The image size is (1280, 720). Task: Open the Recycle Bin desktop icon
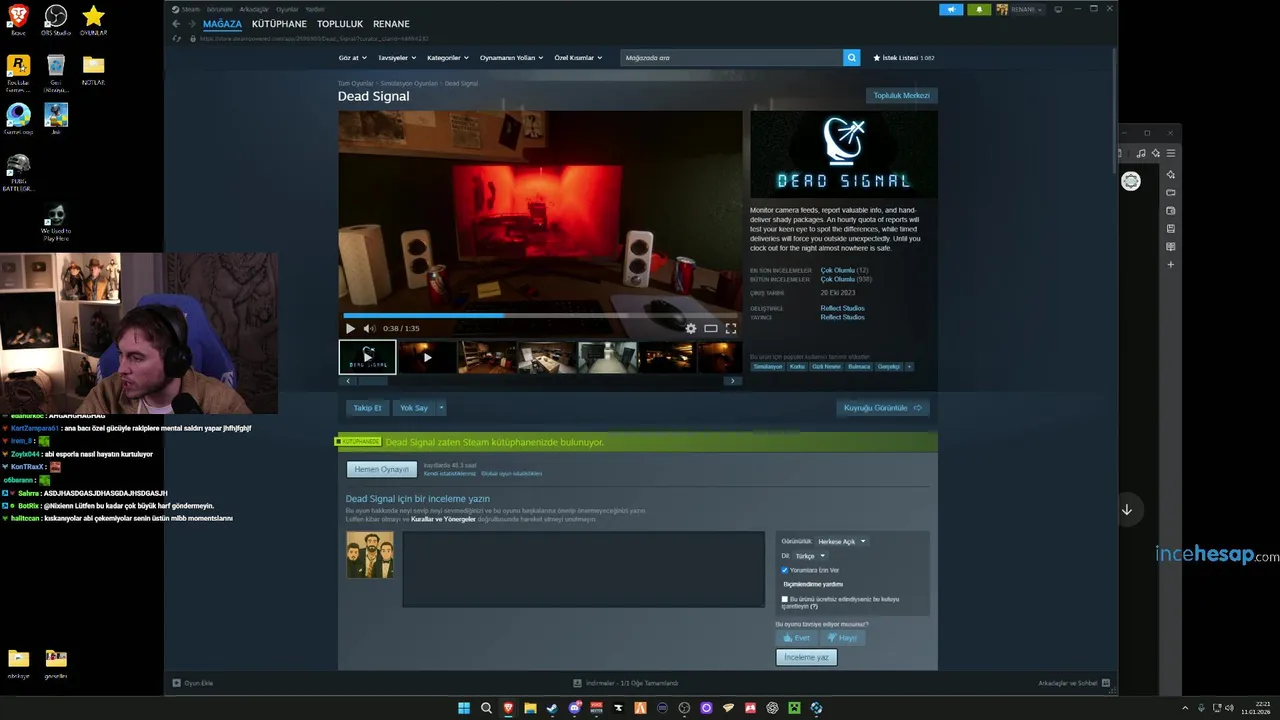point(56,72)
